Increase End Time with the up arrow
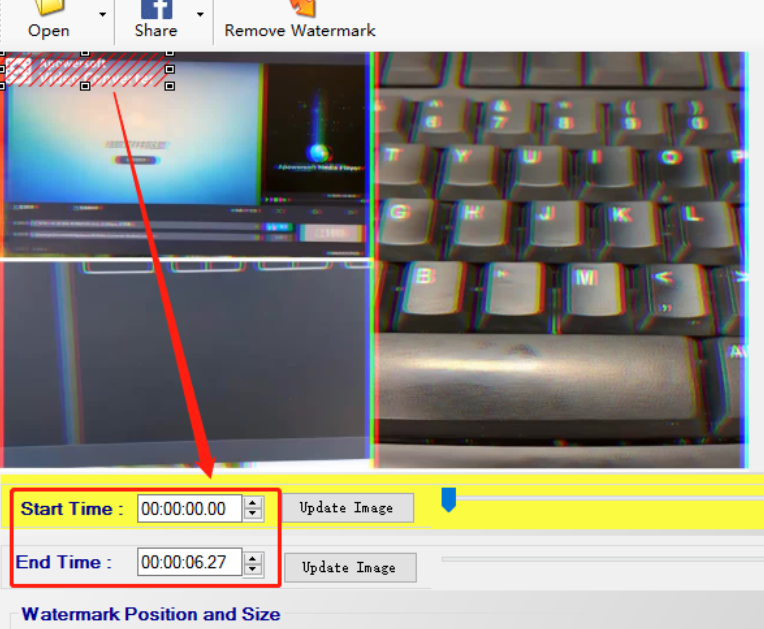 coord(253,558)
